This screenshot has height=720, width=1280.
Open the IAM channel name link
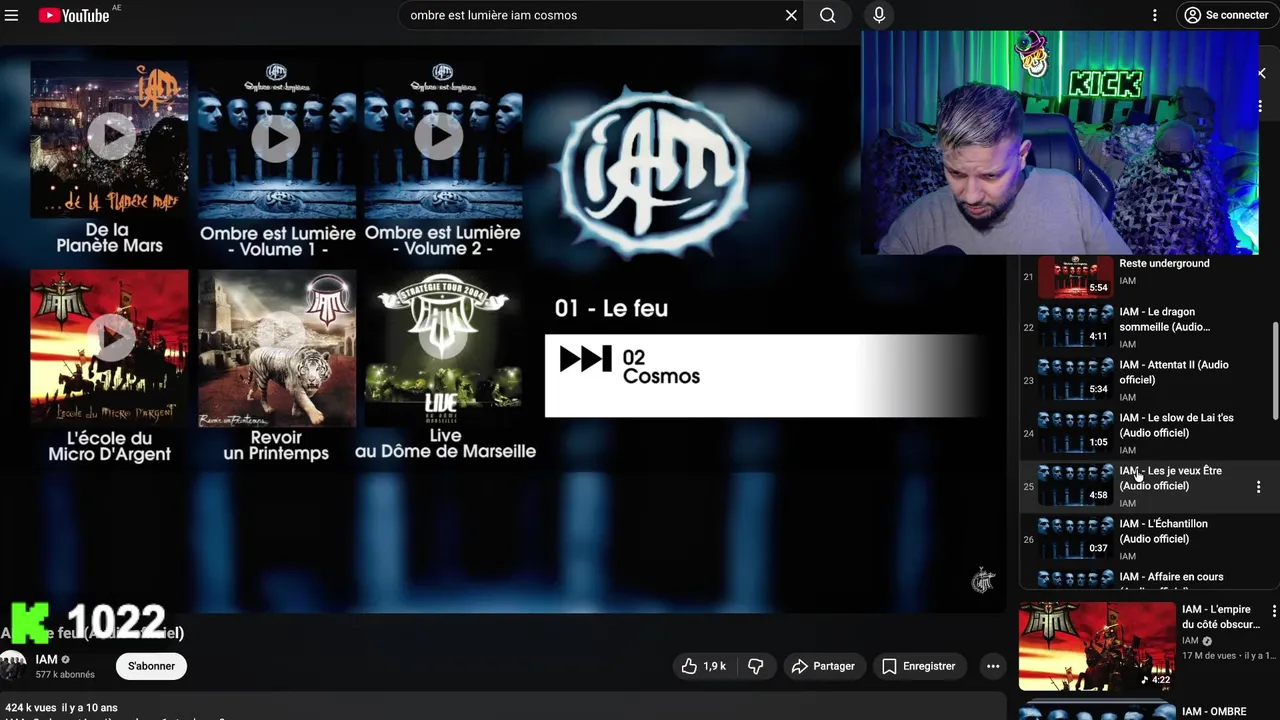click(x=46, y=660)
